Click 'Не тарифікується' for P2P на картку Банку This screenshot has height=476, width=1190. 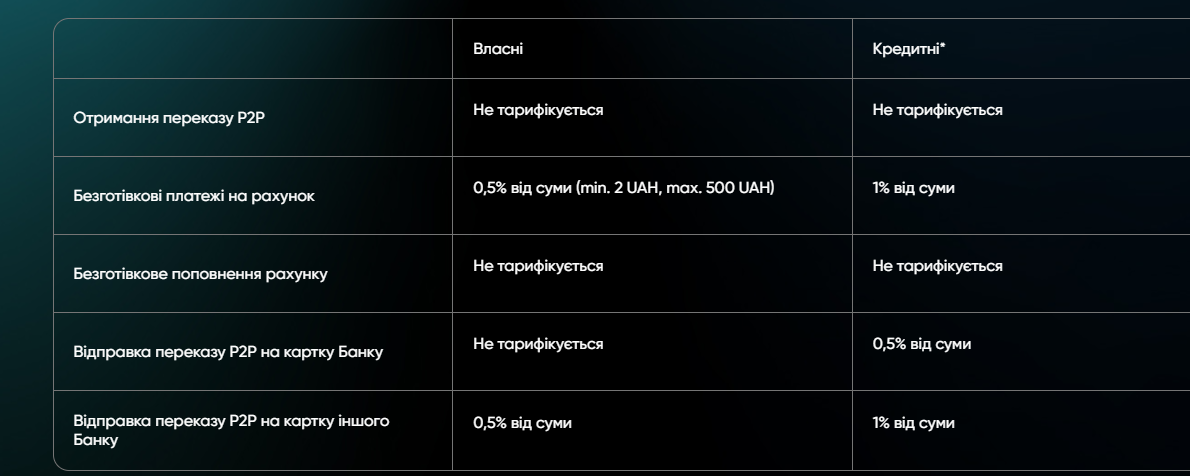point(538,344)
